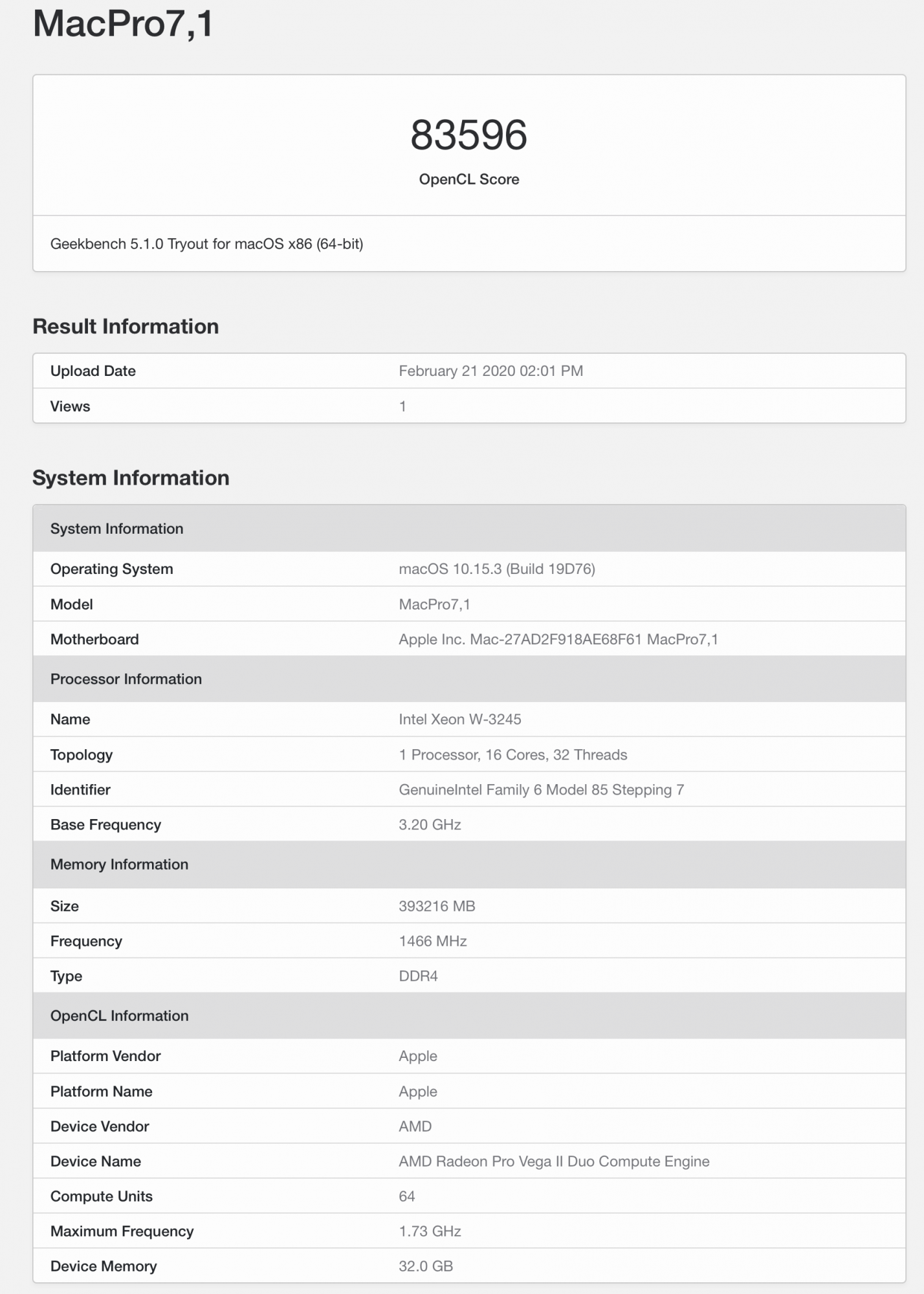Click the Model value MacPro7,1
Image resolution: width=924 pixels, height=1294 pixels.
pyautogui.click(x=434, y=604)
